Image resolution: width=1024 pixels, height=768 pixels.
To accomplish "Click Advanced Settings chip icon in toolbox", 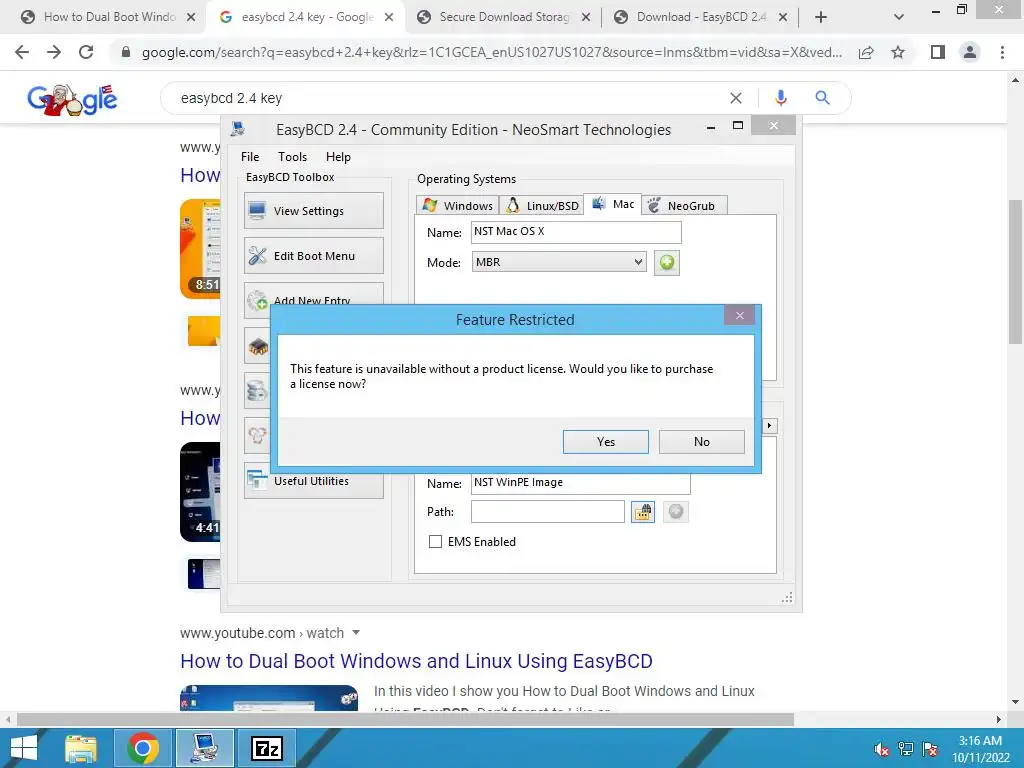I will (258, 346).
